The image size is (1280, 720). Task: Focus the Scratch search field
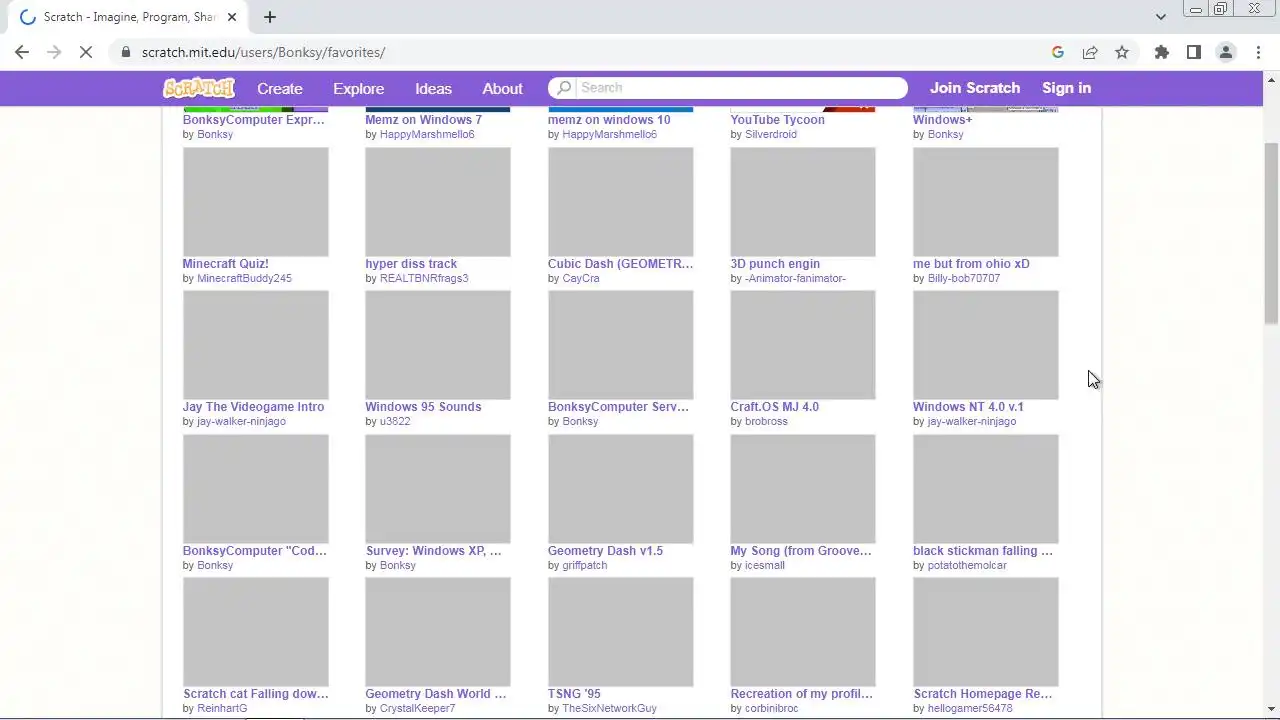point(740,88)
